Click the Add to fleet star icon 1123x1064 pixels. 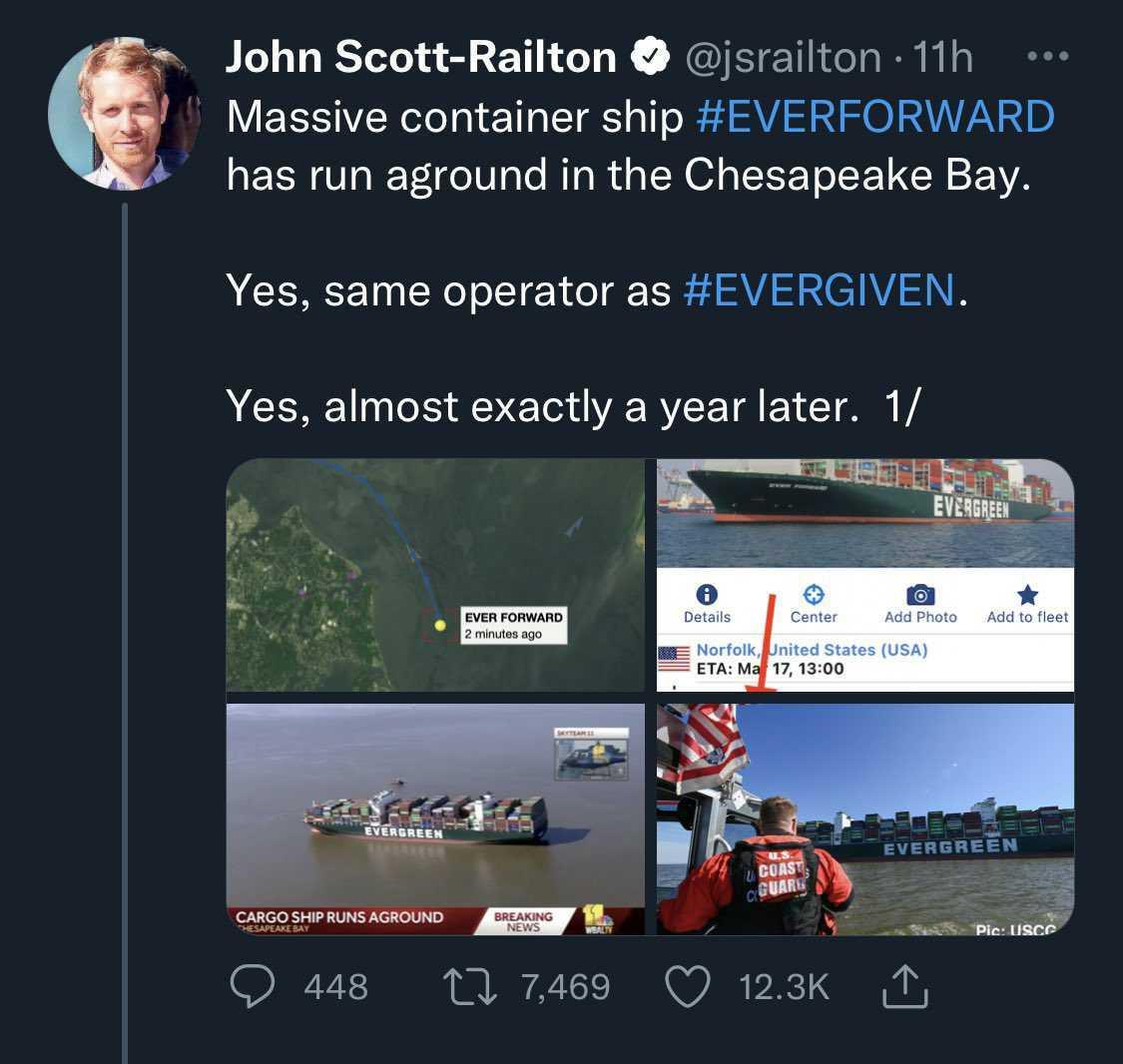pyautogui.click(x=1027, y=596)
